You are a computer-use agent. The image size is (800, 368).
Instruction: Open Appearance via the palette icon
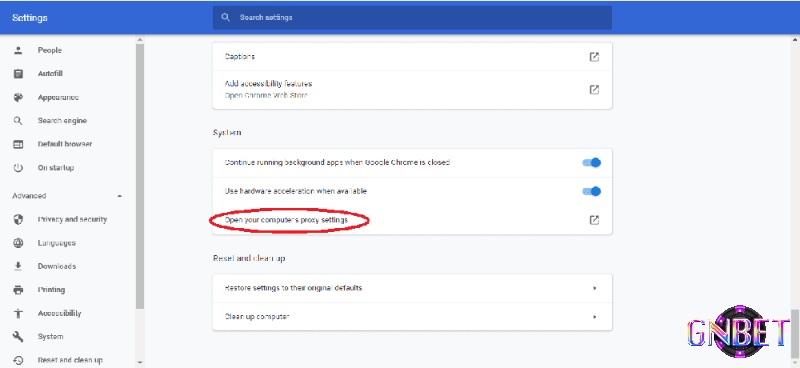point(18,97)
